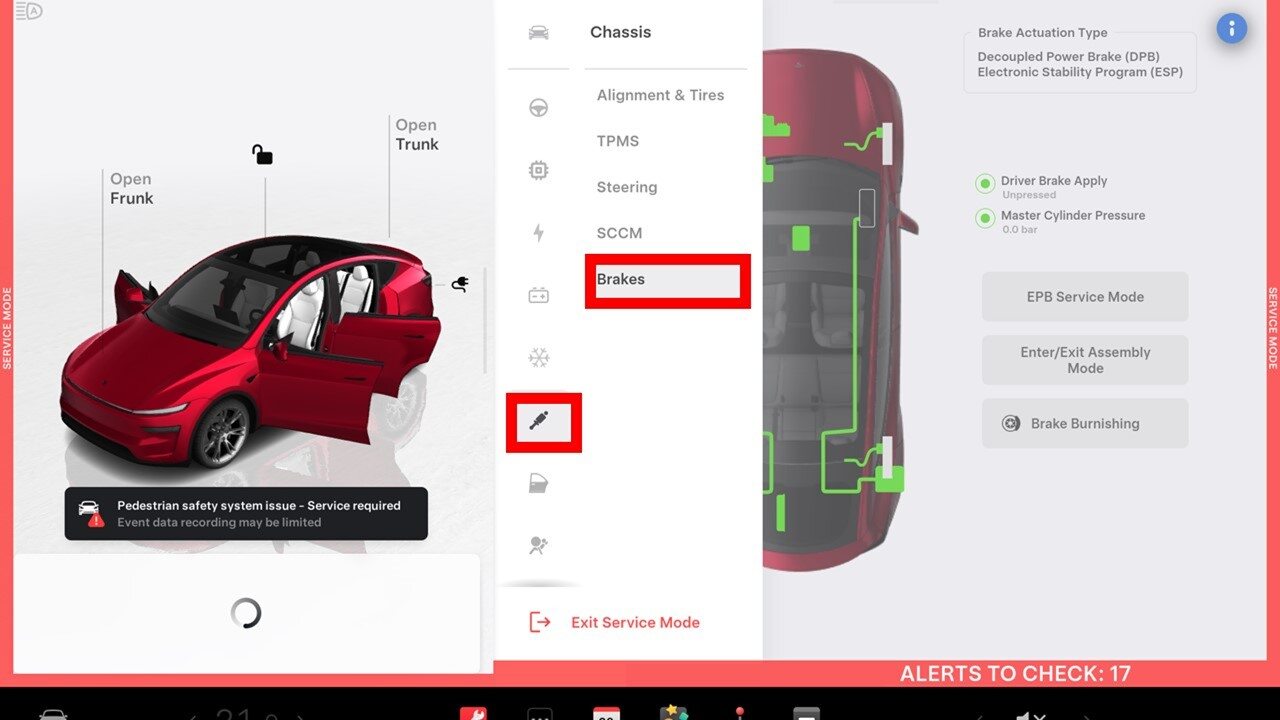Open the Trunk via its label
Image resolution: width=1280 pixels, height=720 pixels.
click(417, 135)
